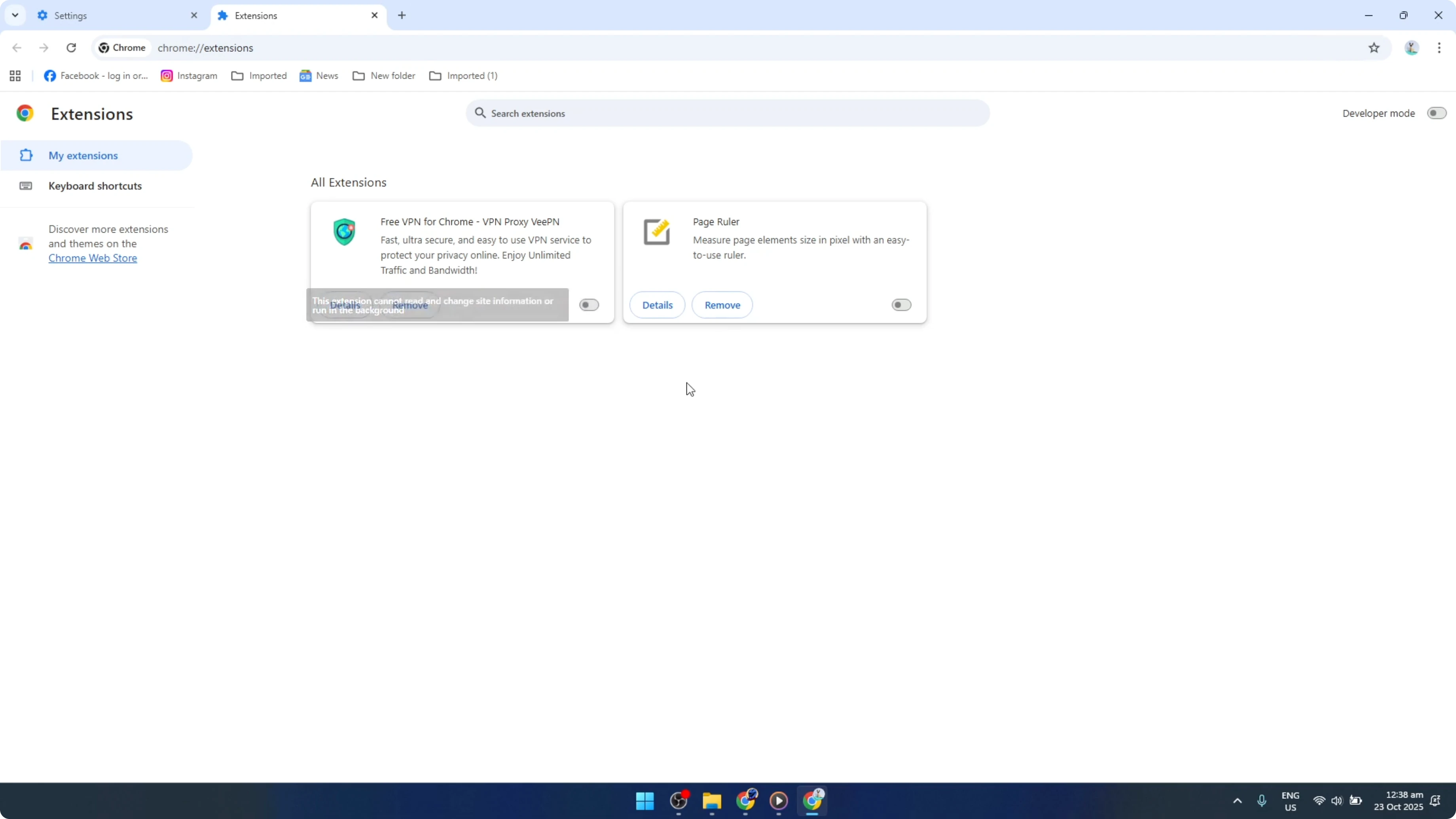Screen dimensions: 1456x819
Task: Open the Chrome Web Store link
Action: pos(93,258)
